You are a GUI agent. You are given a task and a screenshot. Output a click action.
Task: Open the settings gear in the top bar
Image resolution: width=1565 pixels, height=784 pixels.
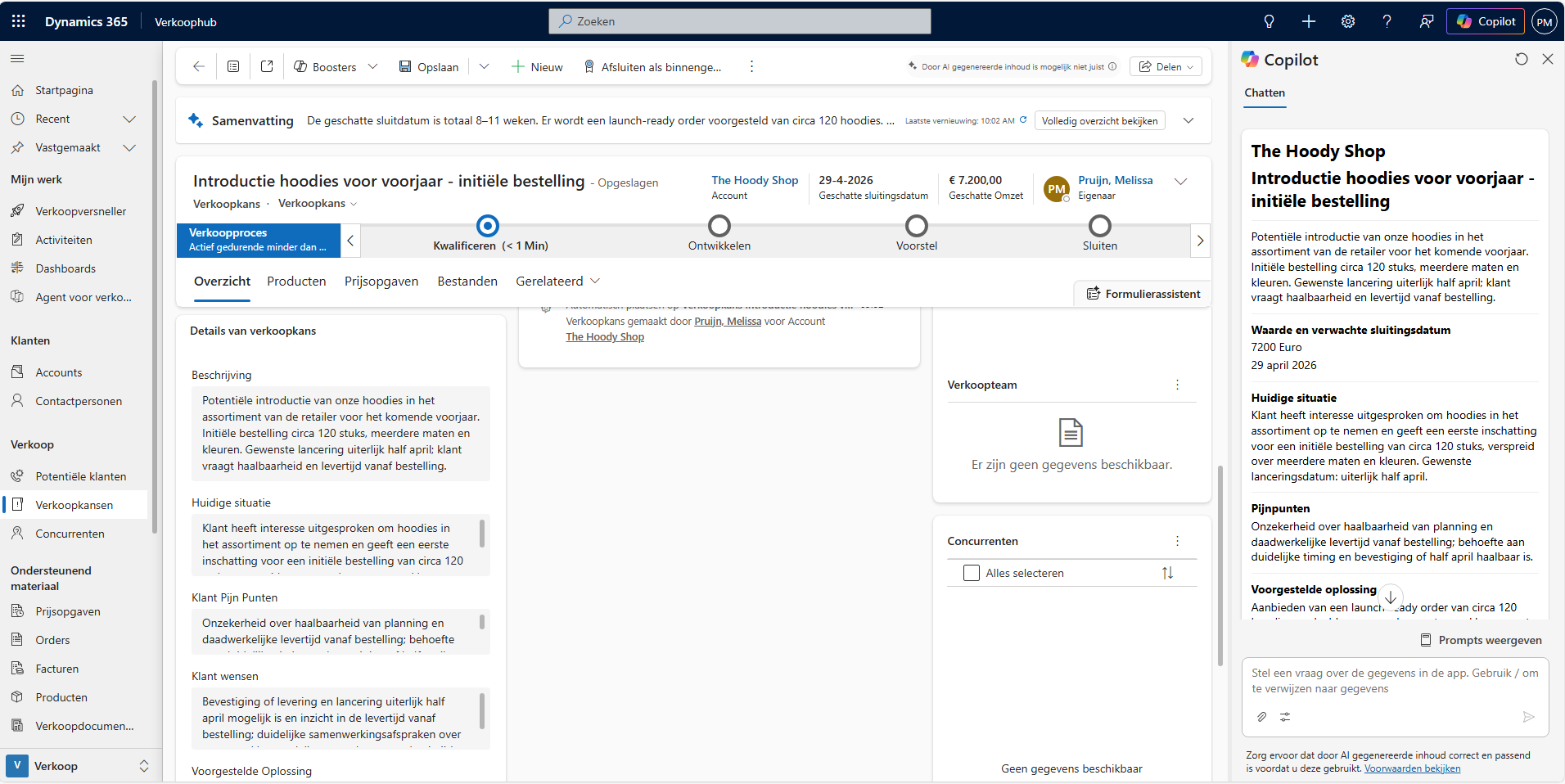1347,21
